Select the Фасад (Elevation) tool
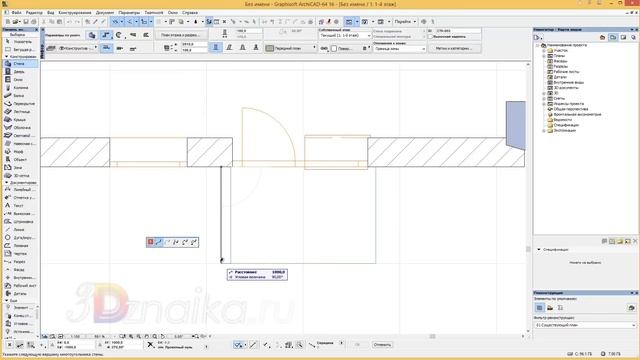This screenshot has height=360, width=640. pos(20,270)
